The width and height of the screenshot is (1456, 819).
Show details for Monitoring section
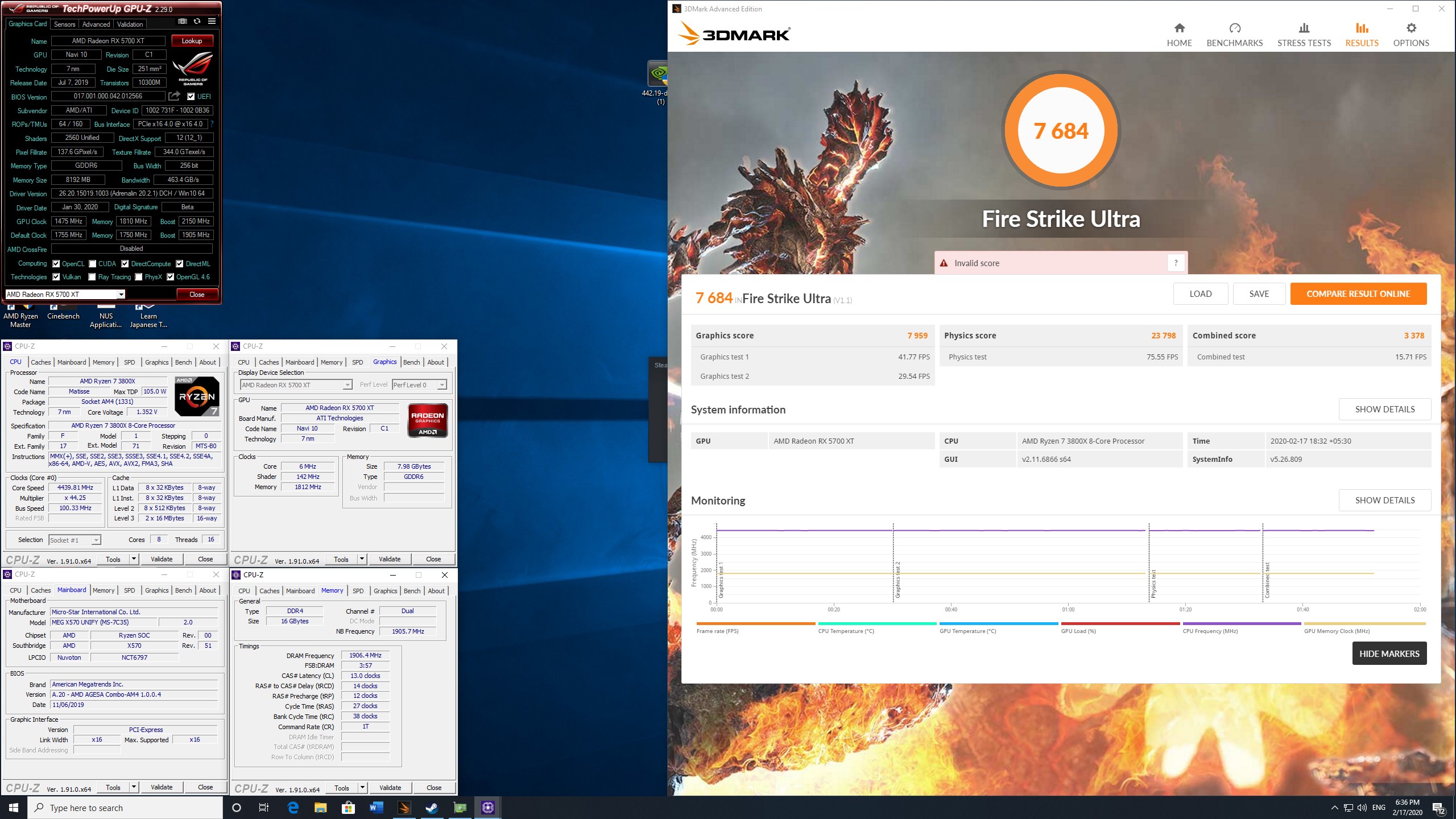(1385, 500)
